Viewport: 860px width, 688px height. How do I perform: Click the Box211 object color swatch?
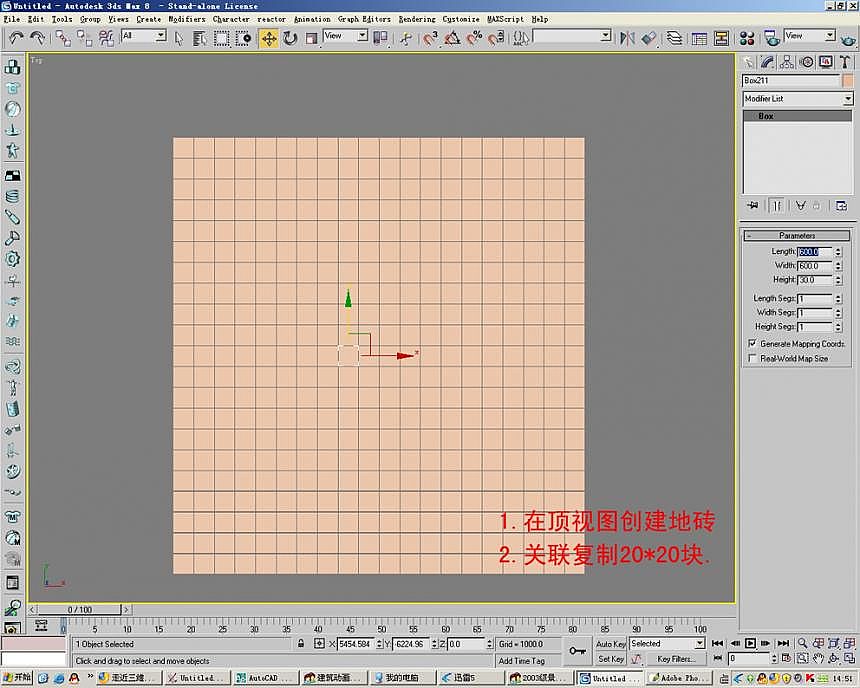(848, 80)
